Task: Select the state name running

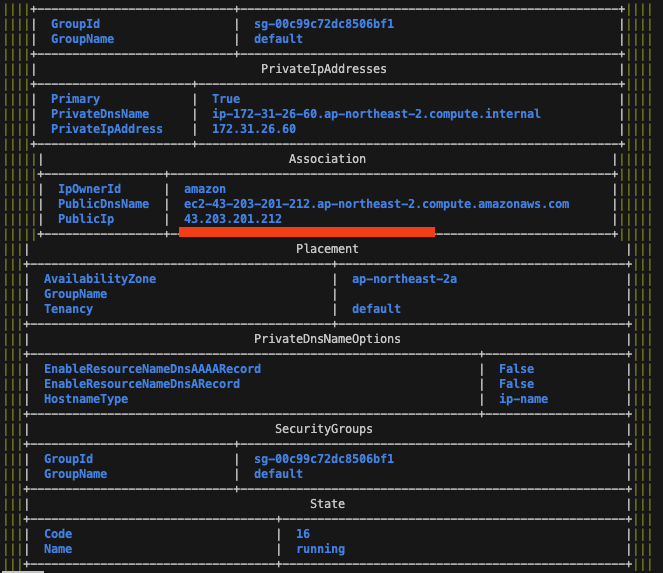Action: click(321, 549)
